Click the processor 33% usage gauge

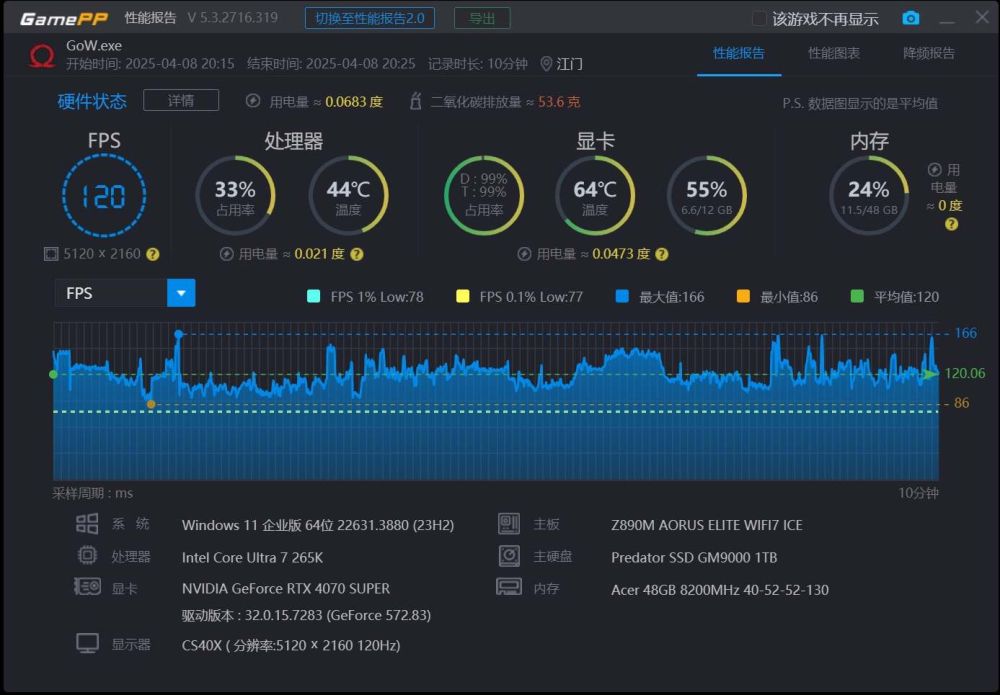[235, 195]
